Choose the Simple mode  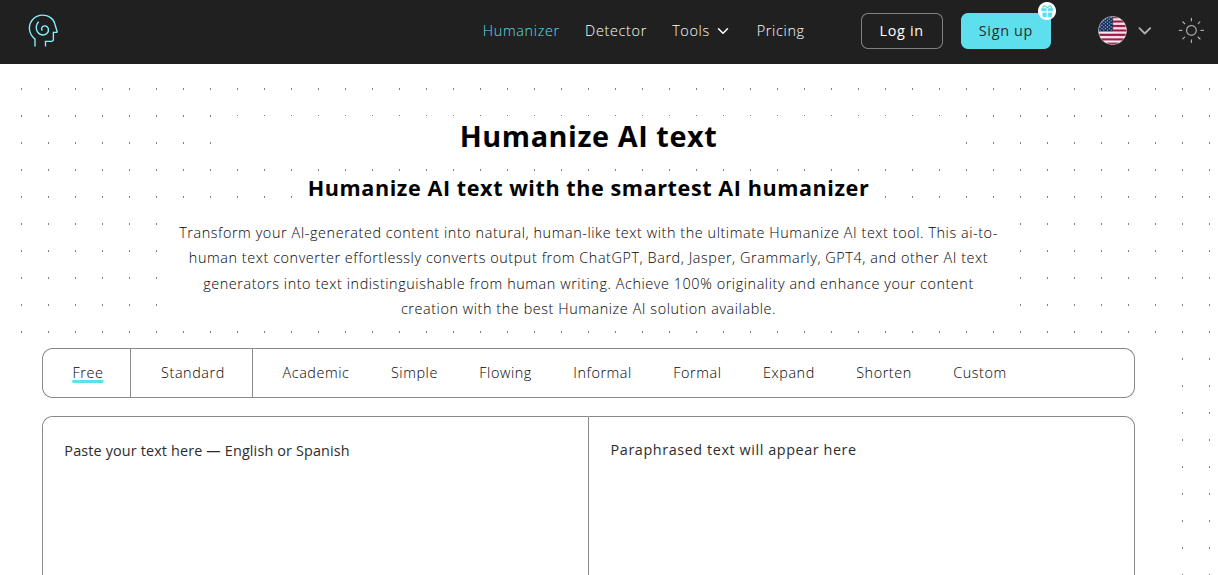coord(414,373)
